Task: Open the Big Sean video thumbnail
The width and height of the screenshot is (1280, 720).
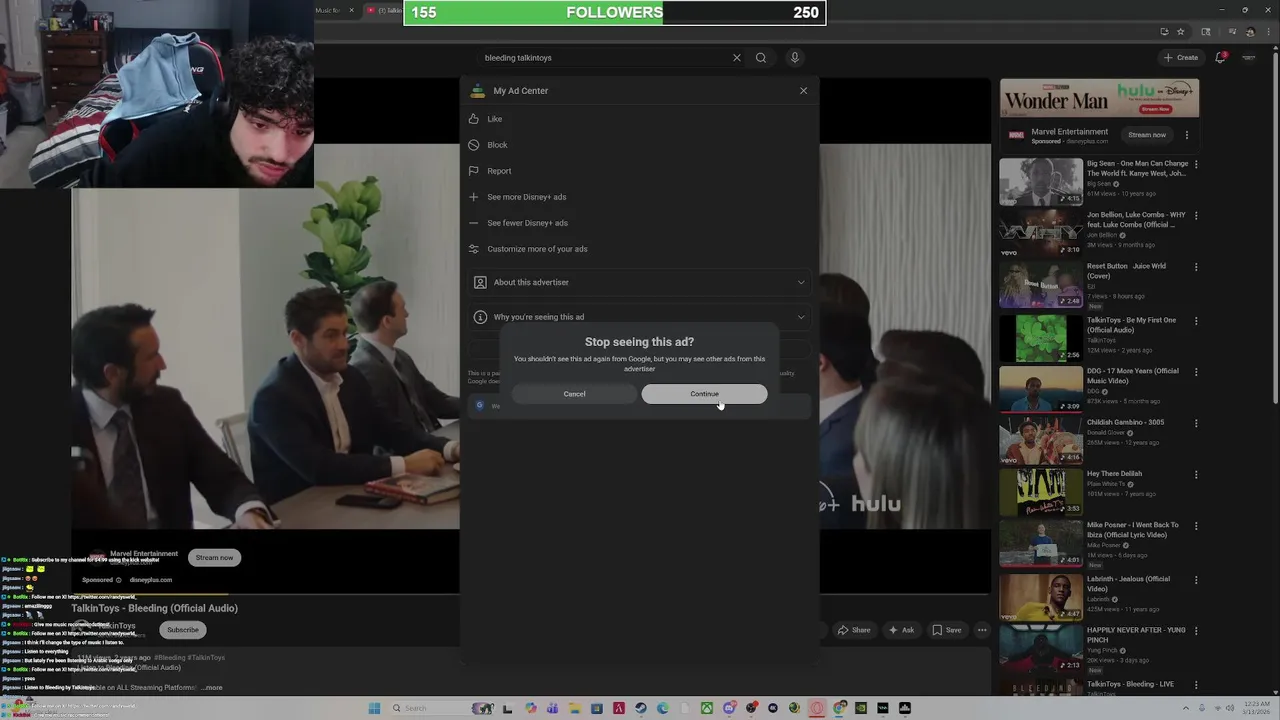Action: tap(1041, 182)
